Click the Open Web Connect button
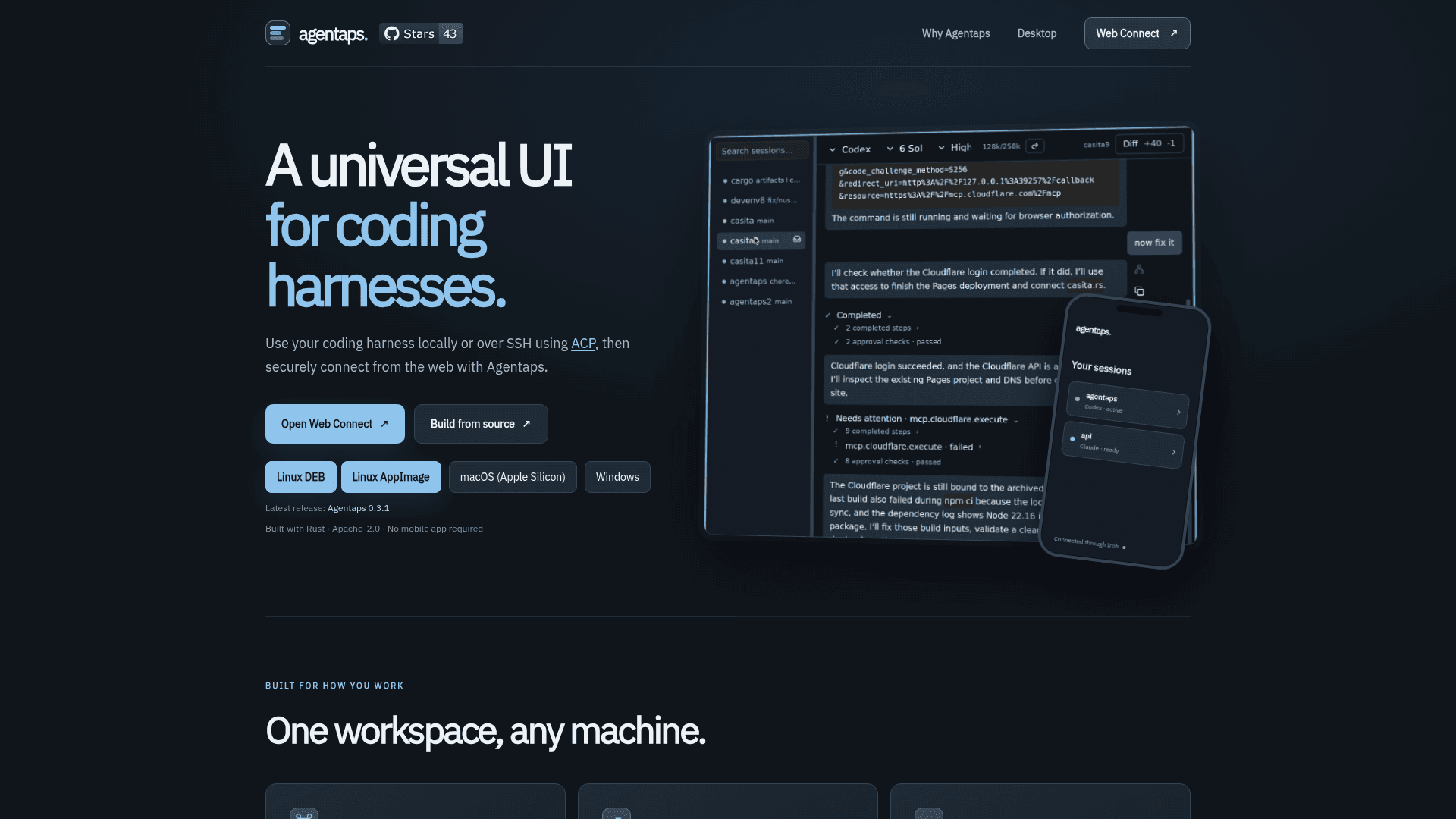 [x=335, y=424]
